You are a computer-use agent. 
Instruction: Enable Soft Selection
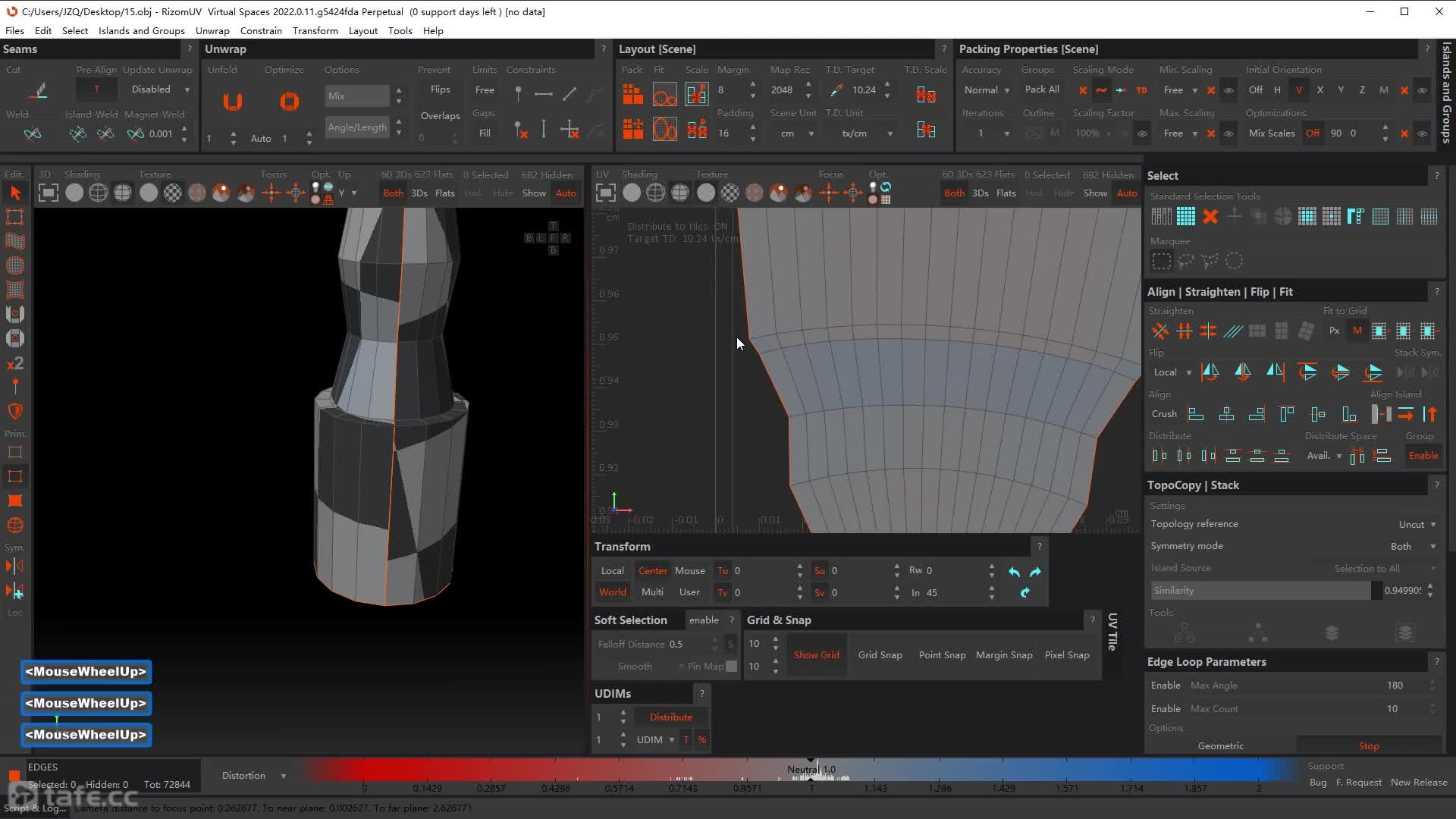703,620
